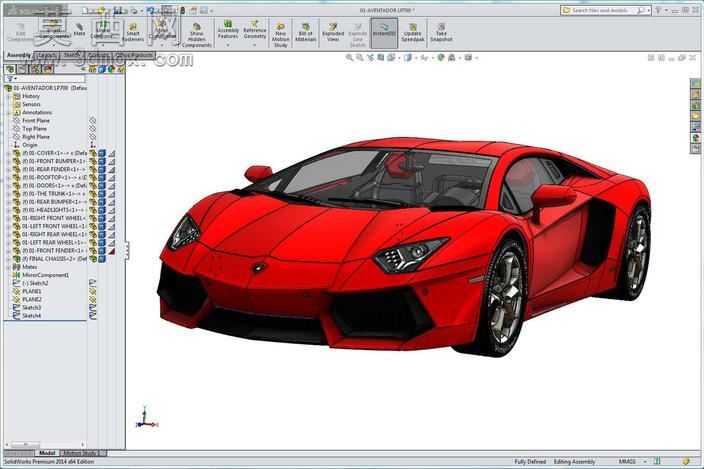This screenshot has height=469, width=704.
Task: Toggle hide/show for 01-DOORS component
Action: (93, 186)
